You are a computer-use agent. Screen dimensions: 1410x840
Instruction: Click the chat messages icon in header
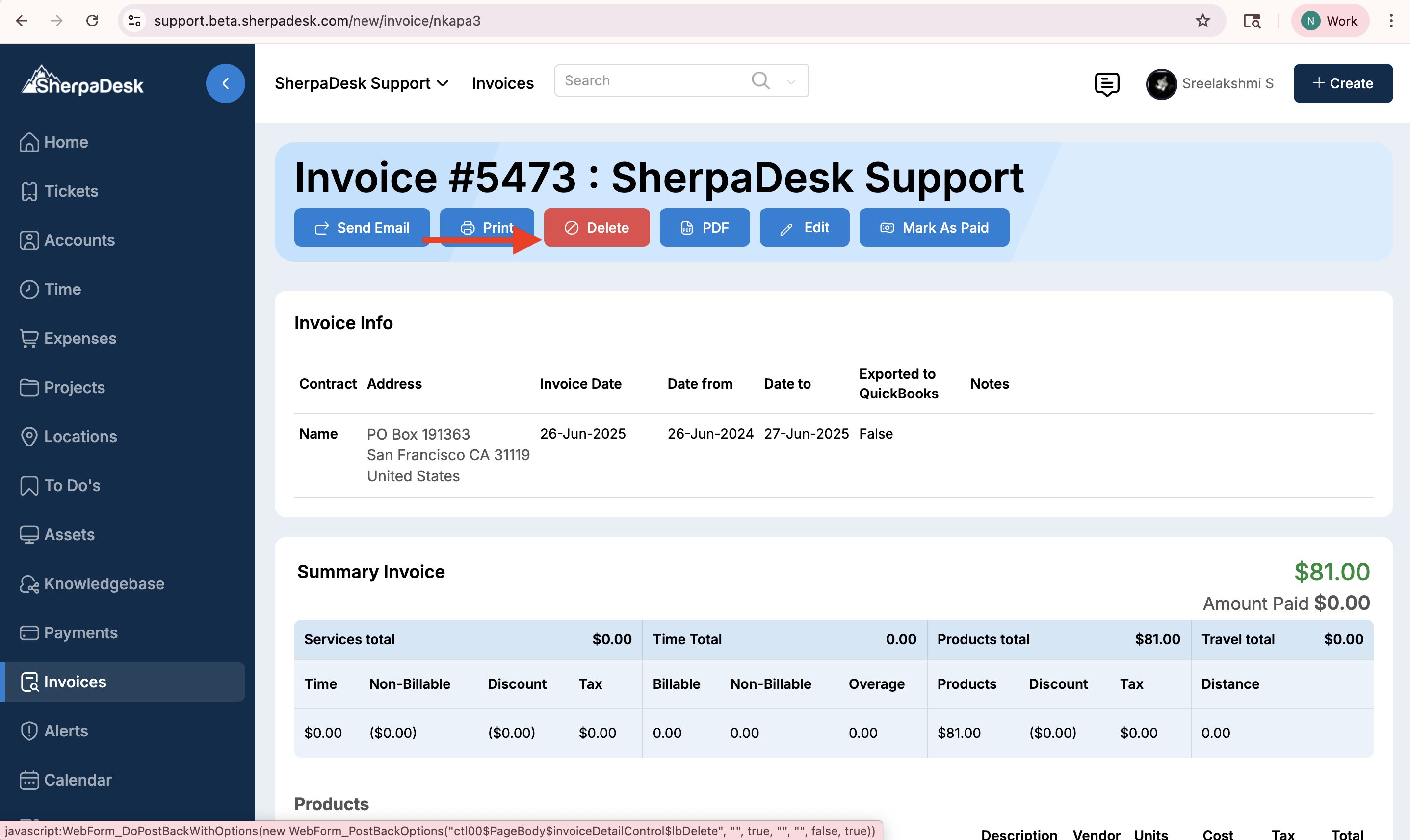pyautogui.click(x=1106, y=84)
